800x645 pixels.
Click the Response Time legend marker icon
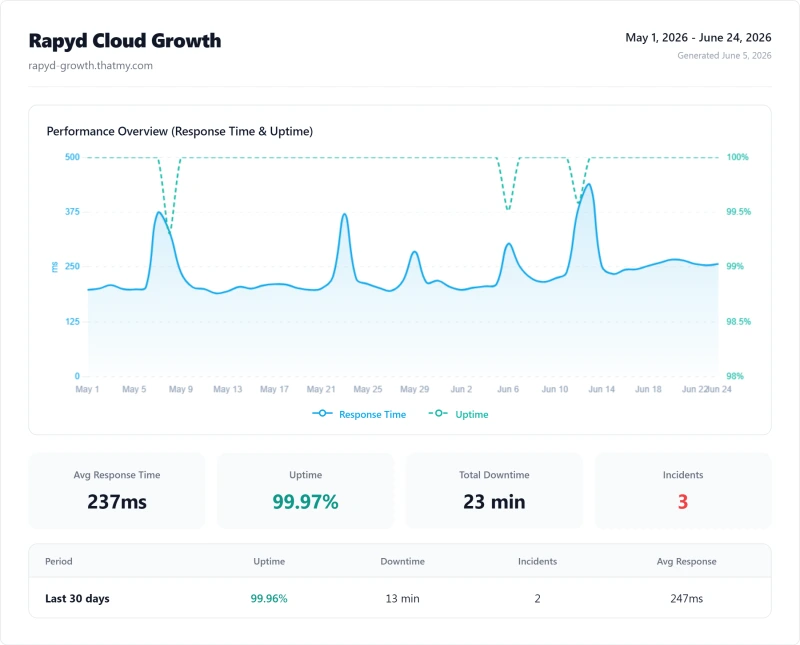(322, 413)
